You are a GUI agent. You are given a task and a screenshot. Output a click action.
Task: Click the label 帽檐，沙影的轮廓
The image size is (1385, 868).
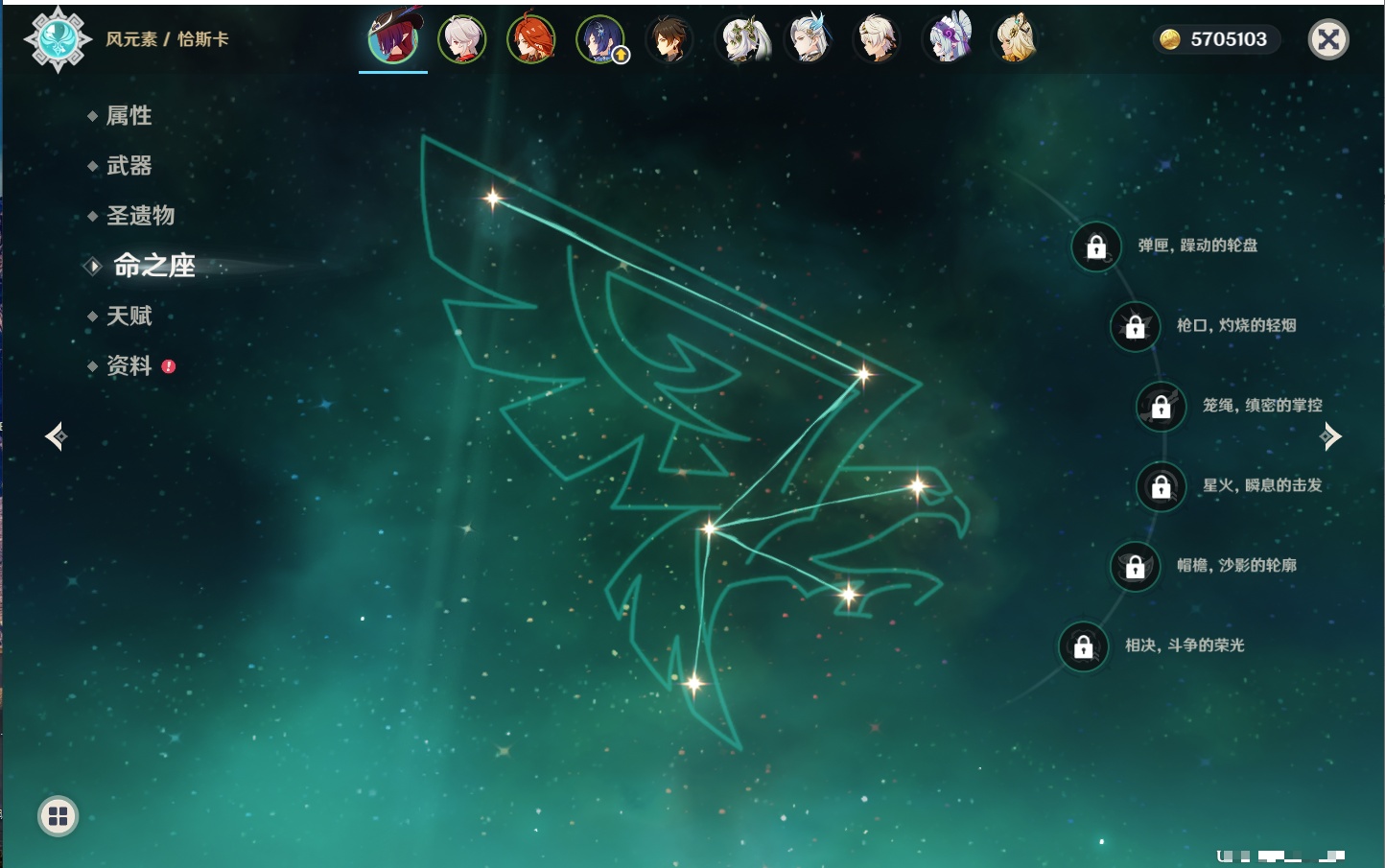[x=1236, y=565]
